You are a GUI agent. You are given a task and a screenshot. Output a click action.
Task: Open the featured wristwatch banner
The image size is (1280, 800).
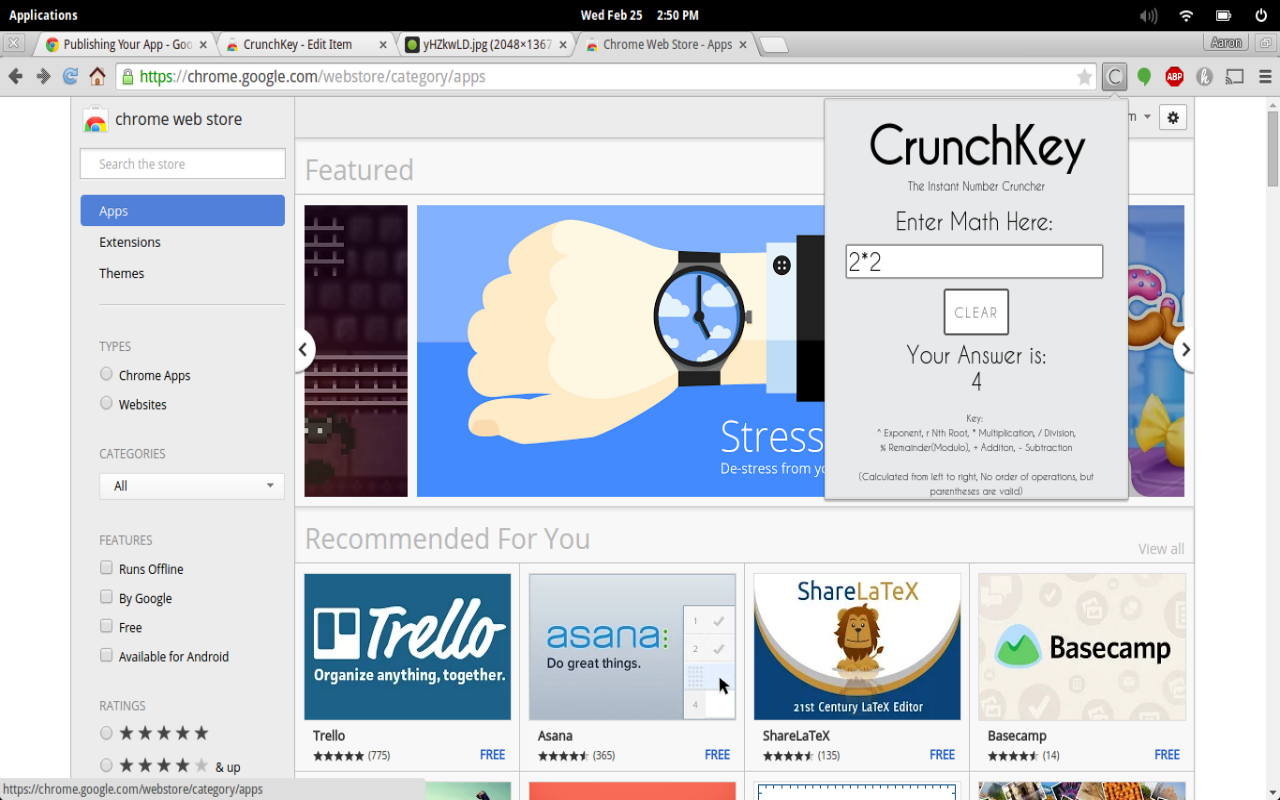point(620,351)
